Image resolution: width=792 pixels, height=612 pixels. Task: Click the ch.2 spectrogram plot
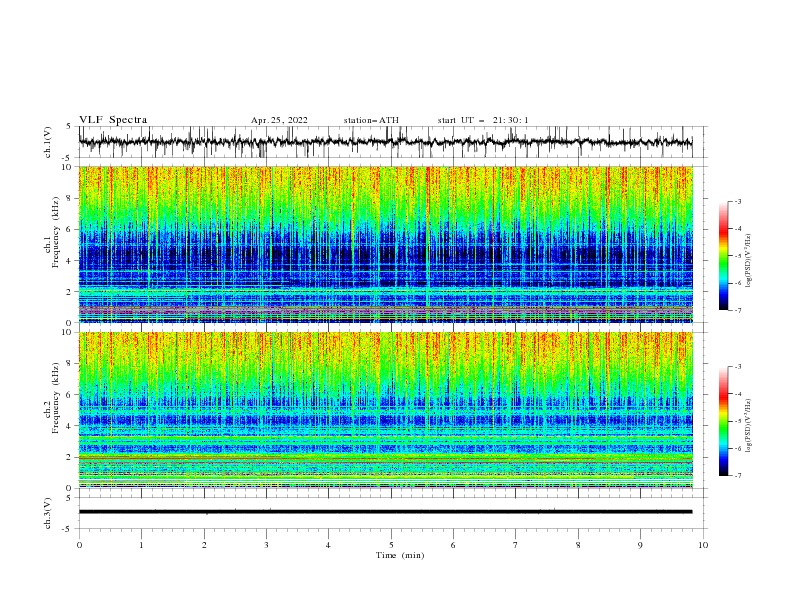tap(385, 410)
